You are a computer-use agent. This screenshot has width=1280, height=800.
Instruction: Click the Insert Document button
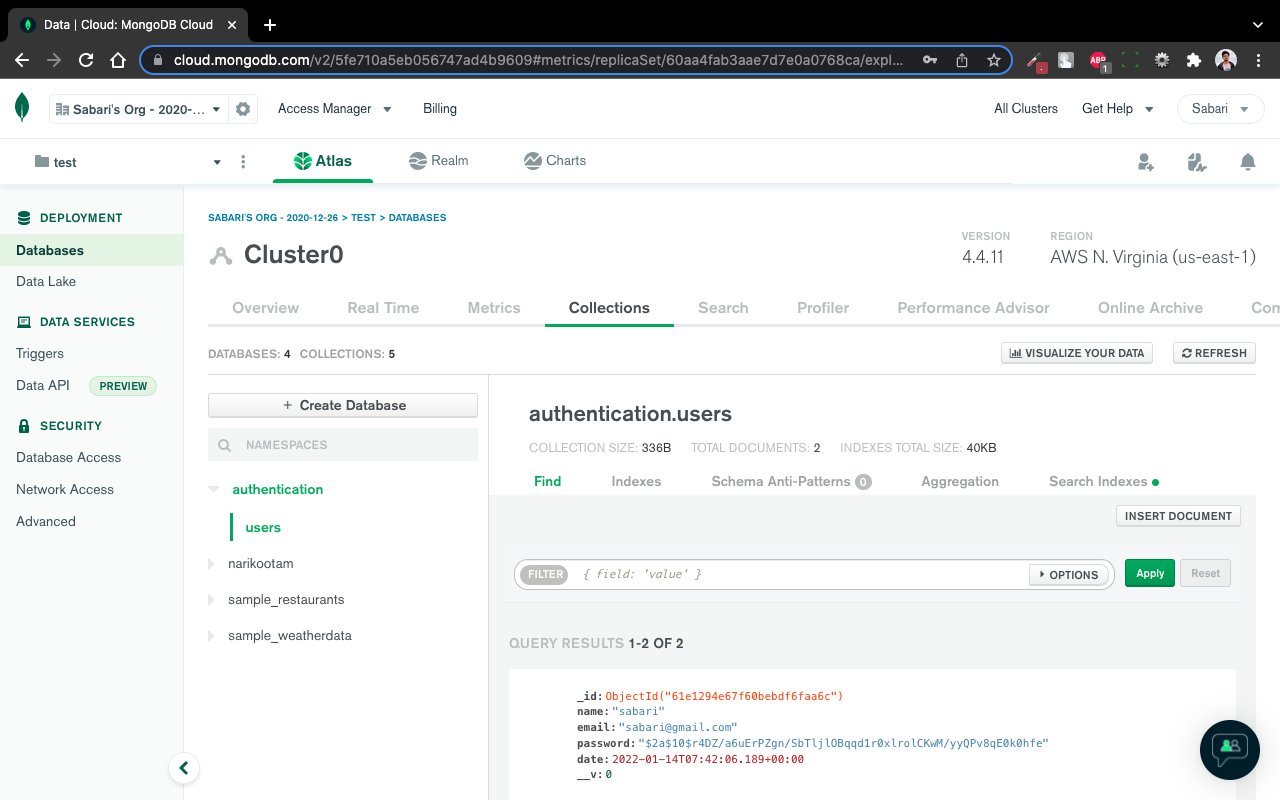(x=1178, y=516)
